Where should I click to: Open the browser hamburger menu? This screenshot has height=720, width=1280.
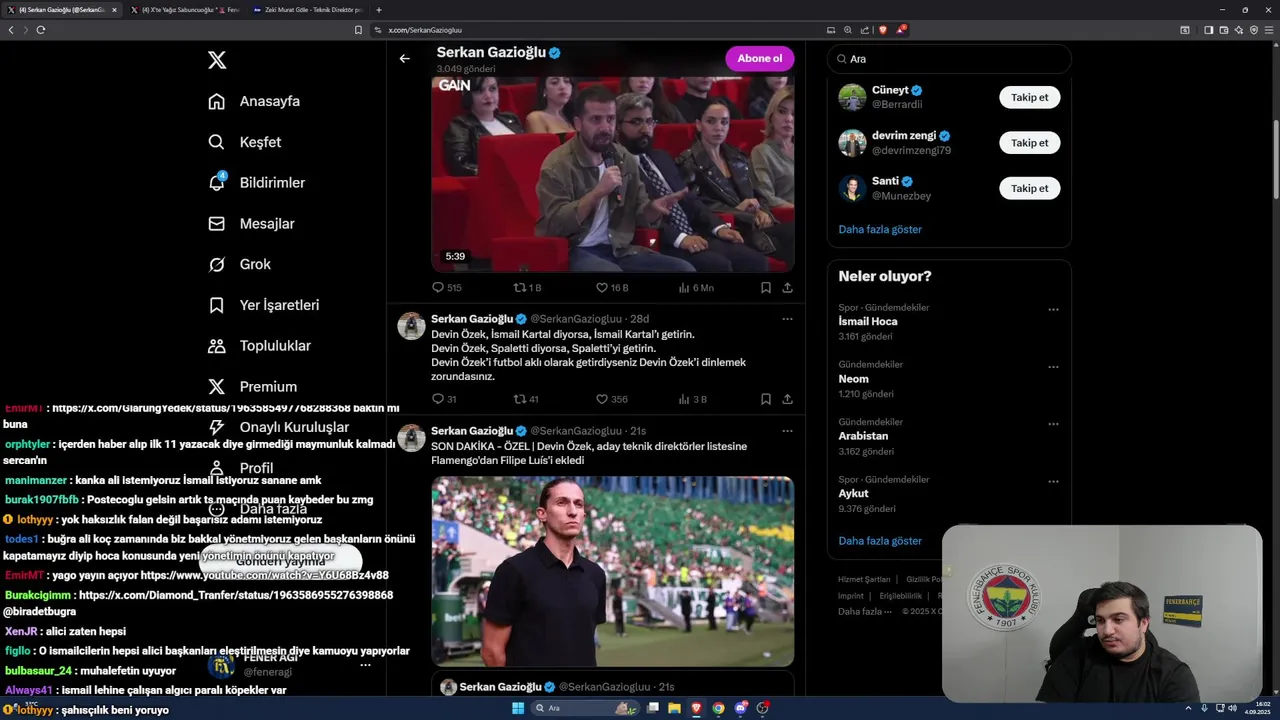1270,30
